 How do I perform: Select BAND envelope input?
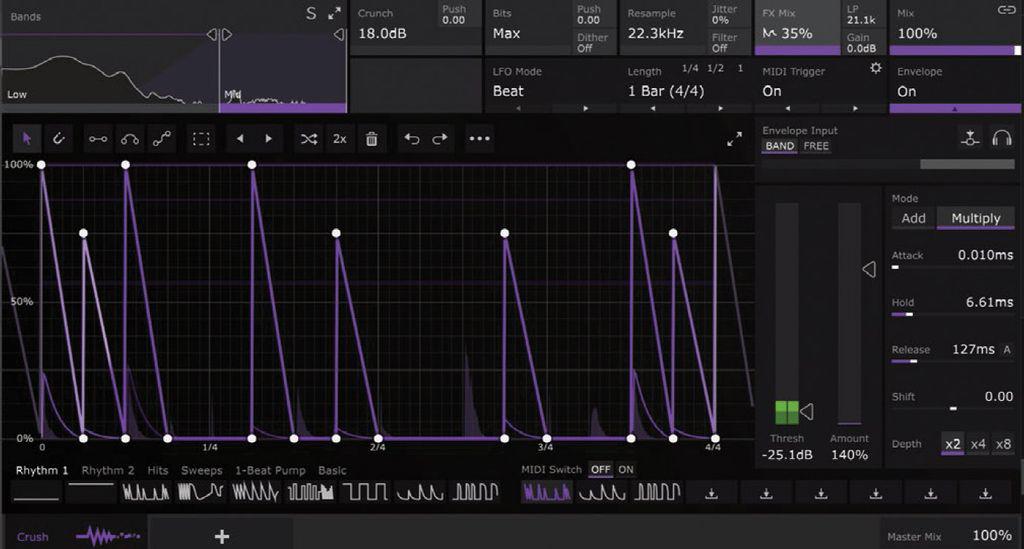click(780, 146)
